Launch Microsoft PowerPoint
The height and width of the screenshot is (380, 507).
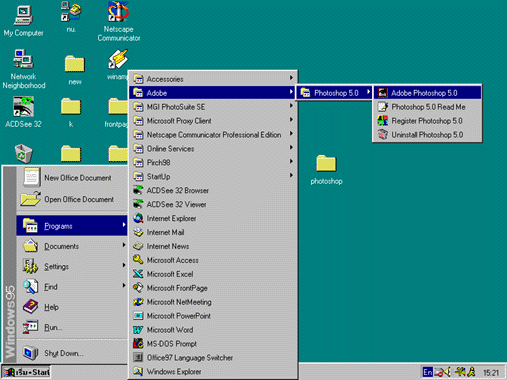coord(213,316)
